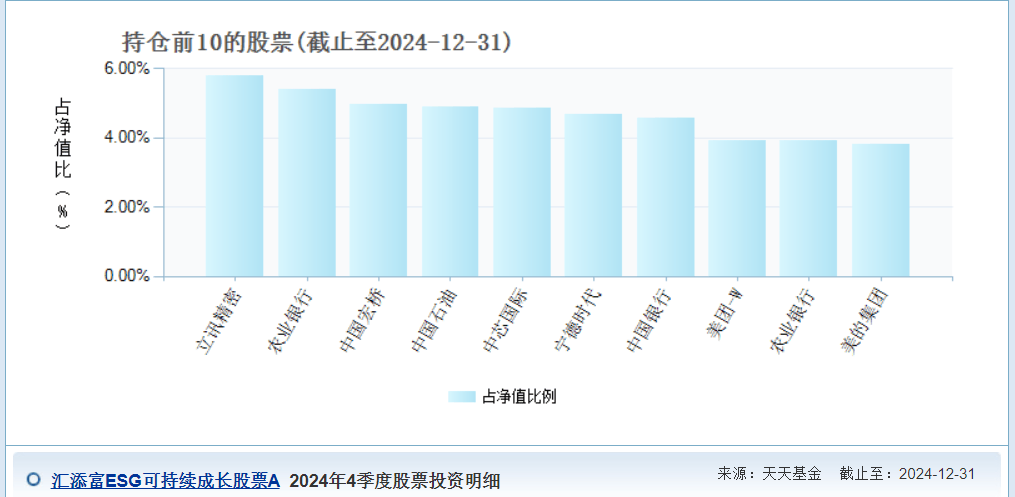Select the 中国宏桥 bar in the chart
The width and height of the screenshot is (1015, 497).
378,190
